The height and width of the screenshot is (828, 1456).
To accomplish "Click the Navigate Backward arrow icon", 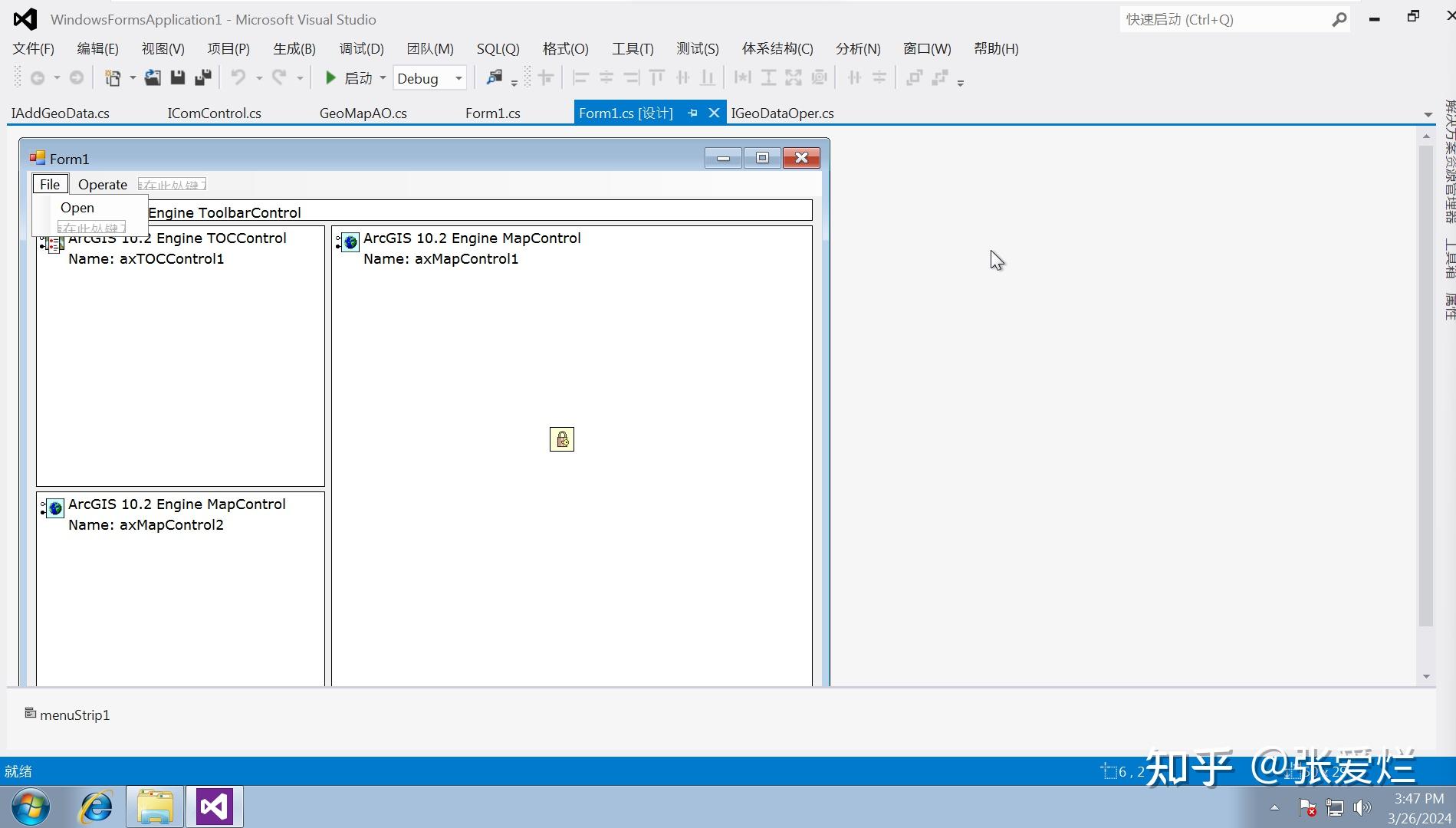I will tap(37, 78).
